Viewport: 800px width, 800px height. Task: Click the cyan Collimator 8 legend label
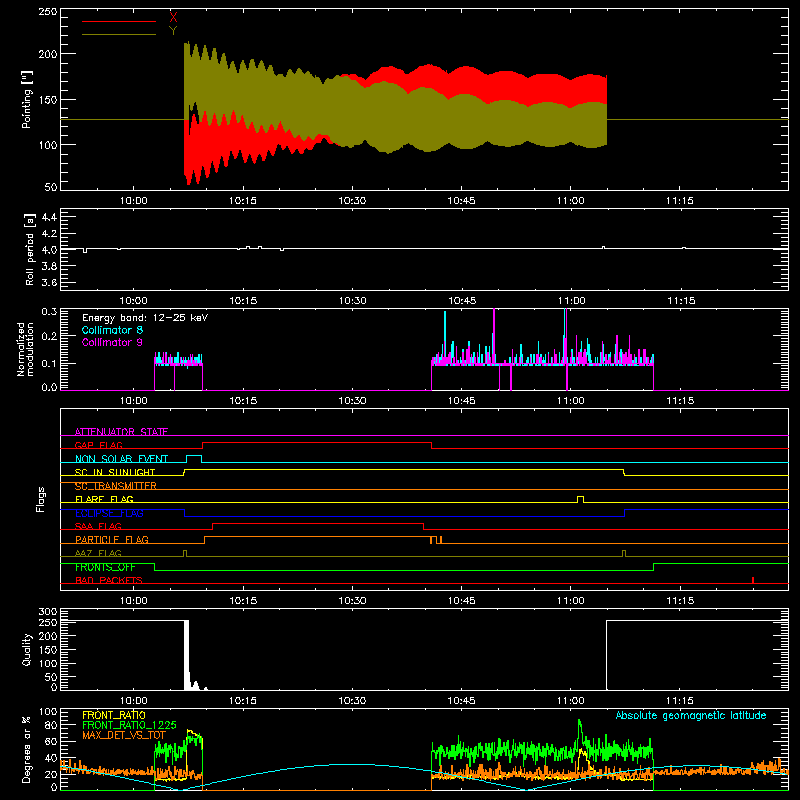tap(112, 330)
